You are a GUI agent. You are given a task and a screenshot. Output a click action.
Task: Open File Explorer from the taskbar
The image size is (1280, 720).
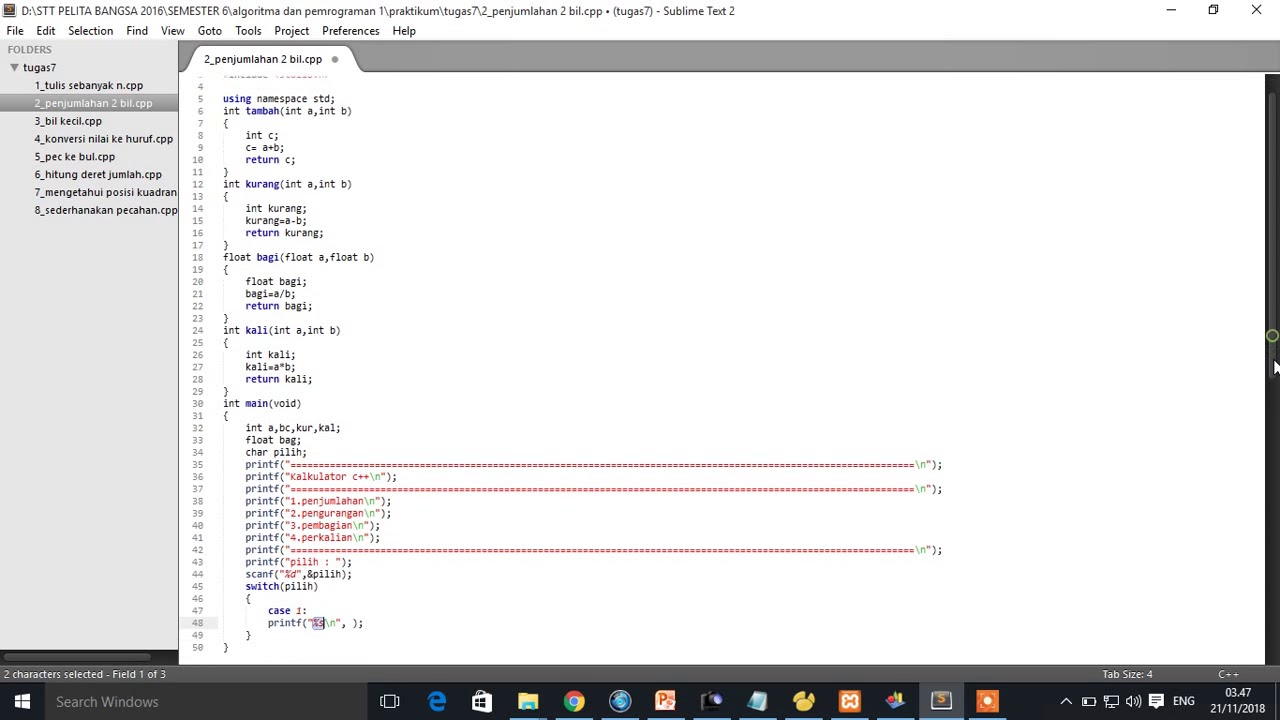528,701
